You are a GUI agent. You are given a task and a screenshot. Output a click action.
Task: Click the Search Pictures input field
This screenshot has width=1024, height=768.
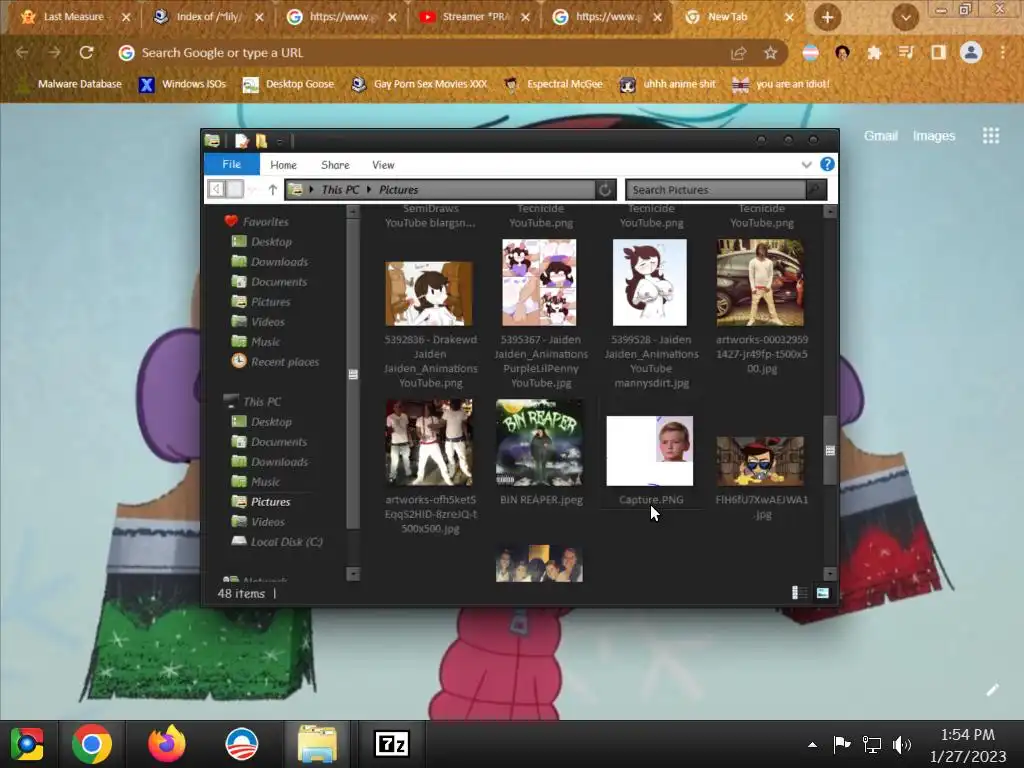pos(716,189)
